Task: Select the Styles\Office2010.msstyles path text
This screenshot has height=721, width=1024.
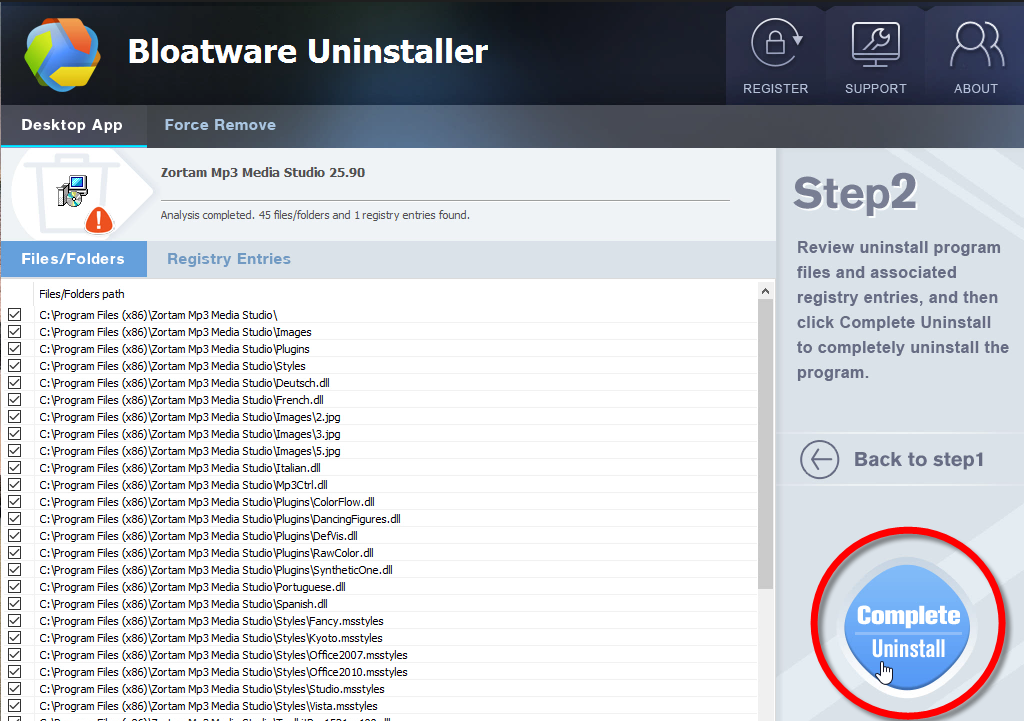Action: pyautogui.click(x=223, y=671)
